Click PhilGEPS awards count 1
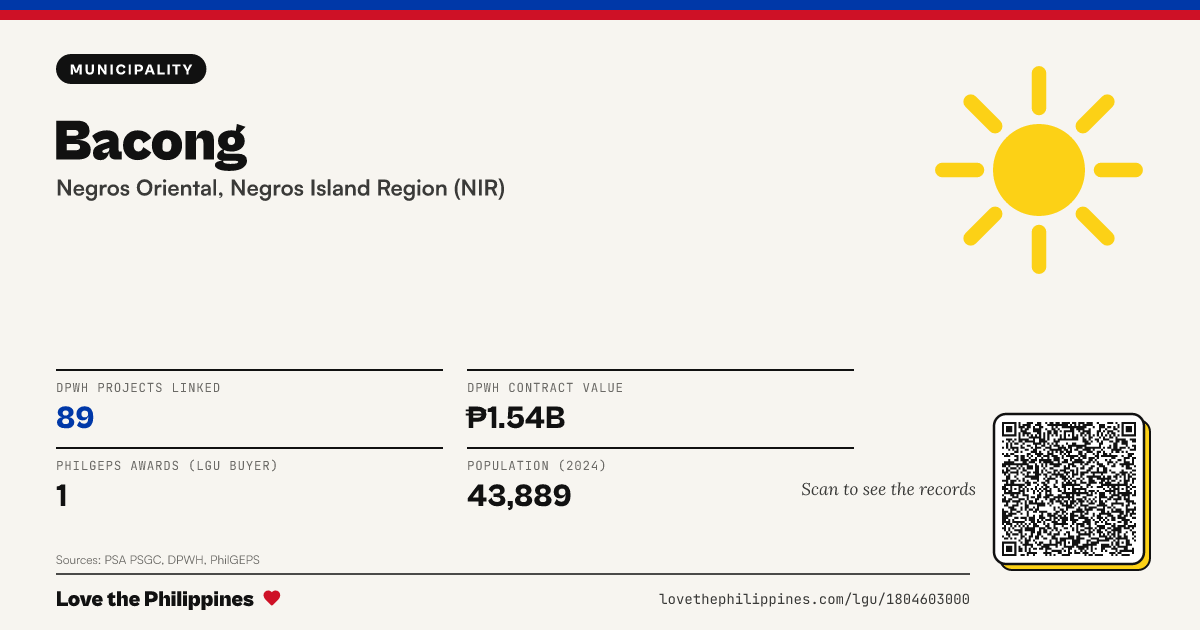This screenshot has height=630, width=1200. tap(62, 495)
